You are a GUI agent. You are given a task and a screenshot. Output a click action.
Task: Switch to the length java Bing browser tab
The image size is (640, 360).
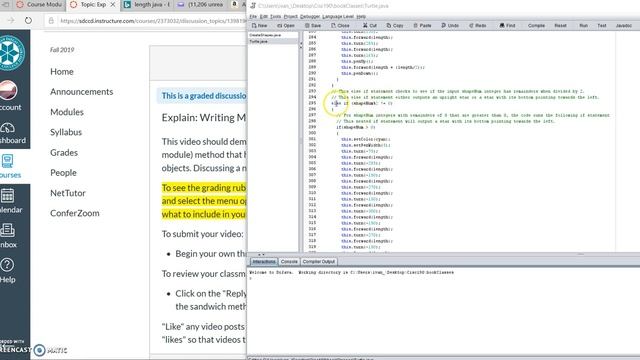(x=147, y=5)
